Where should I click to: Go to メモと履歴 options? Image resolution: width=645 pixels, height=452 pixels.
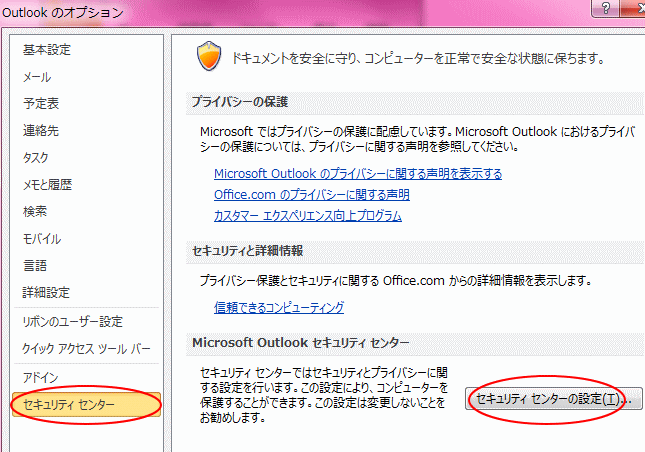pyautogui.click(x=47, y=185)
